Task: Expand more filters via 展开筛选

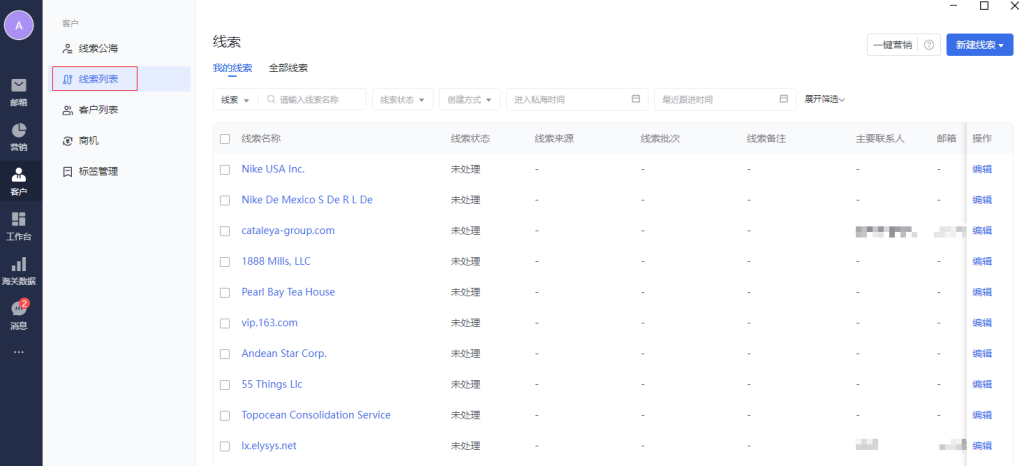Action: [825, 99]
